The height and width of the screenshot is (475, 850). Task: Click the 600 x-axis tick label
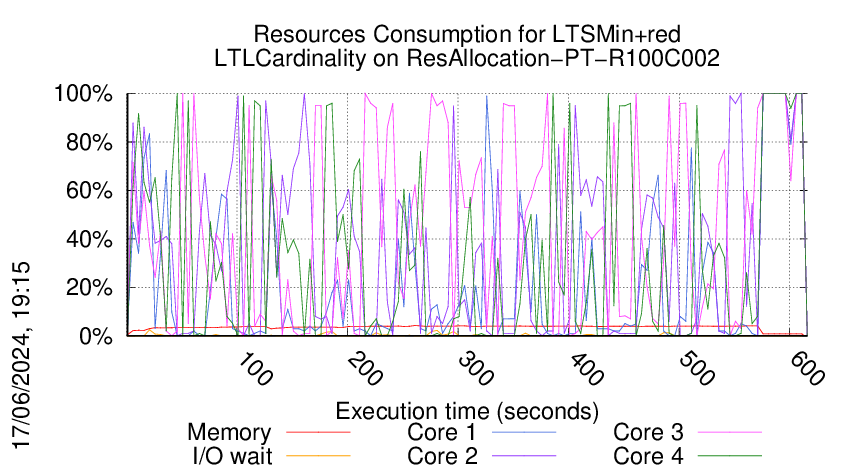coord(808,370)
